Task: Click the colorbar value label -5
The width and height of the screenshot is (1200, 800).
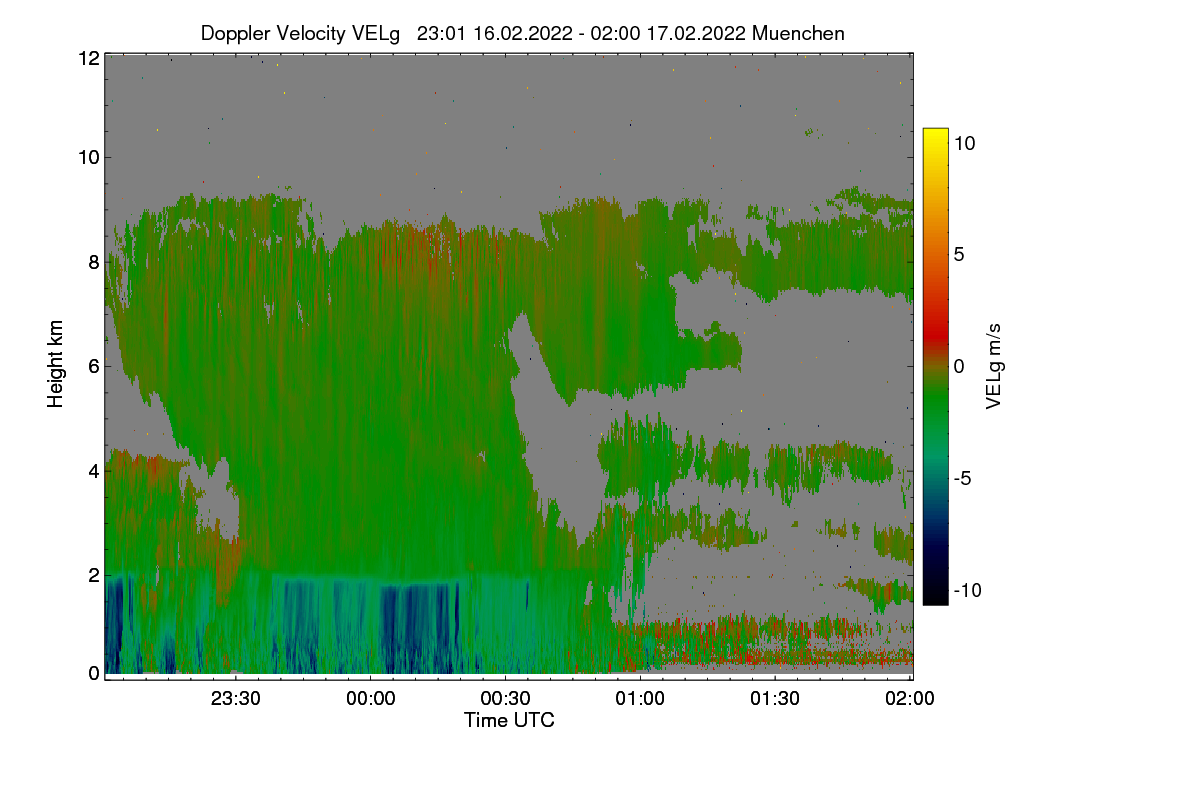Action: point(961,478)
